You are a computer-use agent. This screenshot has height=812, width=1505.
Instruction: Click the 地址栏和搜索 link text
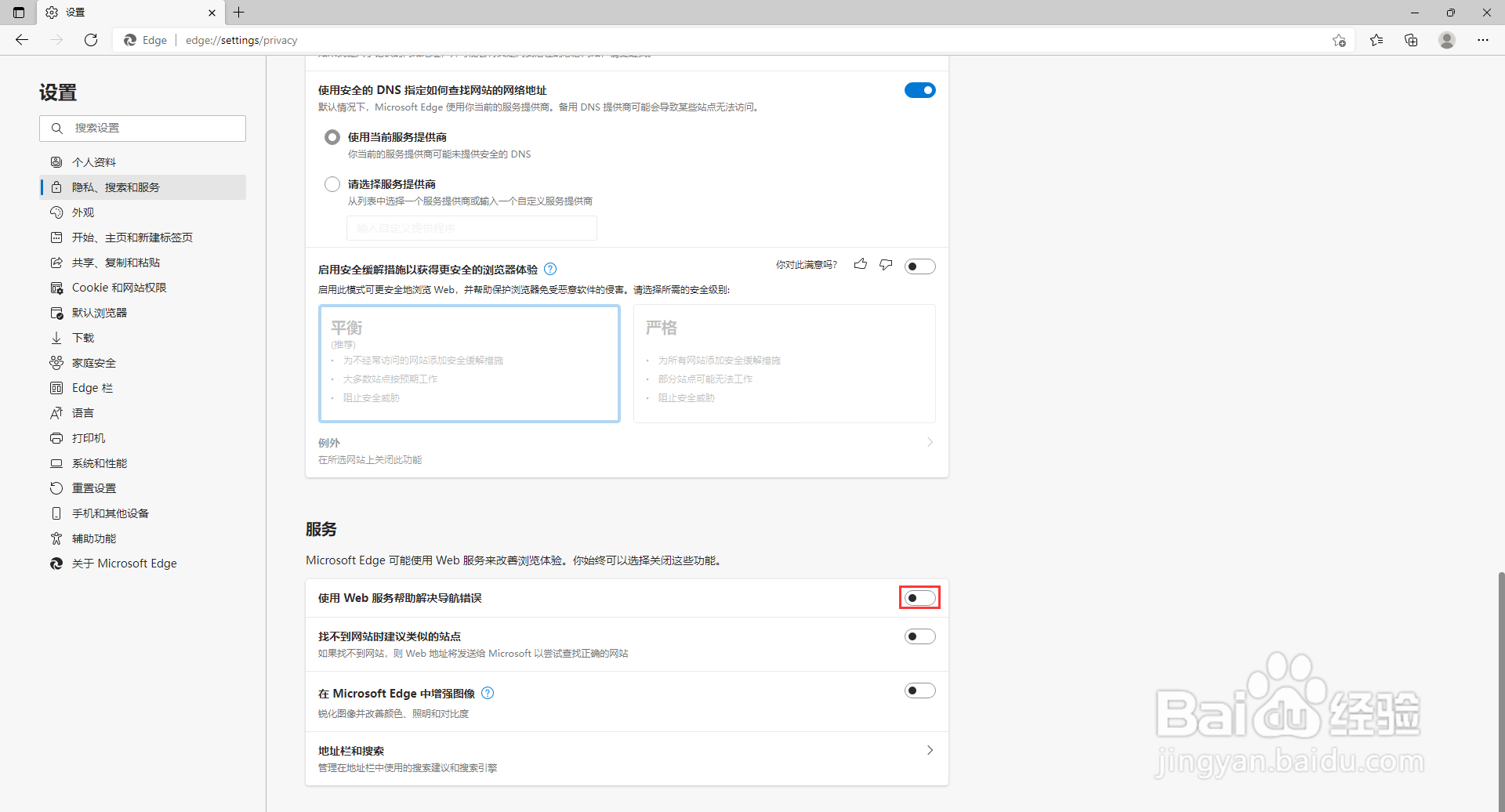tap(351, 751)
